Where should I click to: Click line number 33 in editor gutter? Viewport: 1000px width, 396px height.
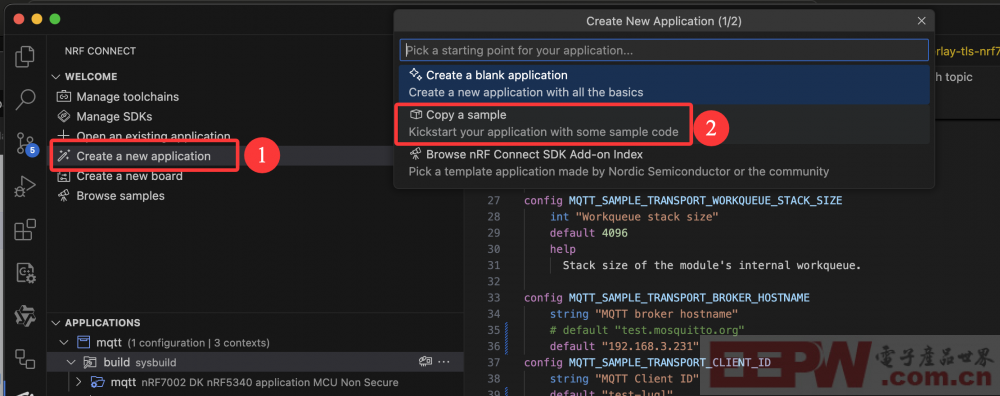(x=494, y=298)
